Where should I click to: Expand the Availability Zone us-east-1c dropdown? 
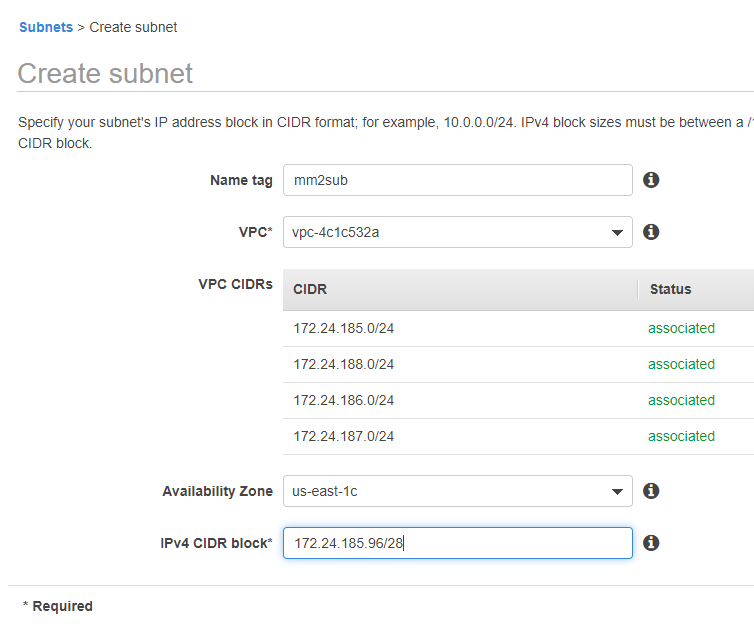click(x=457, y=491)
